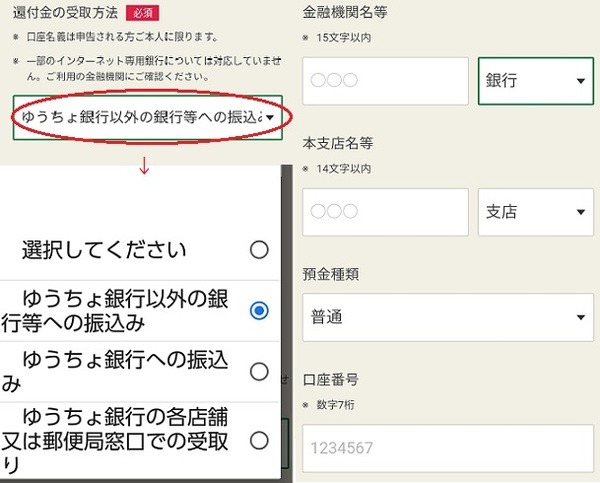Click the 数字7桁 note text

point(335,405)
